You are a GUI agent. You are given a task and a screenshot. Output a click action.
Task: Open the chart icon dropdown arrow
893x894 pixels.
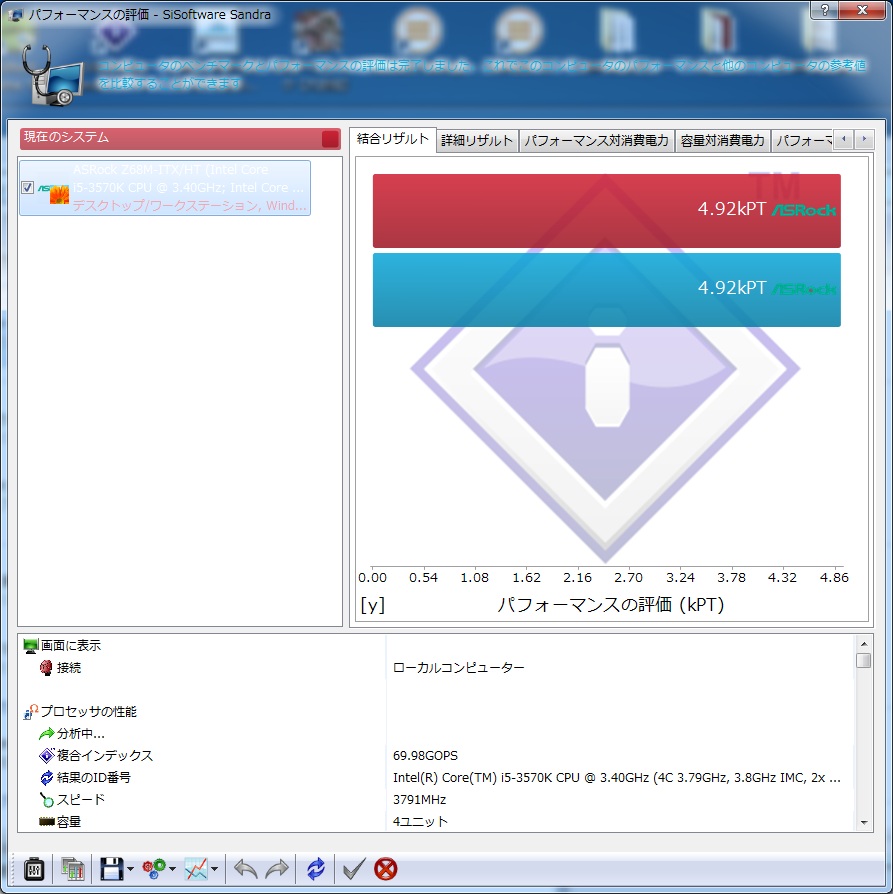pyautogui.click(x=214, y=869)
